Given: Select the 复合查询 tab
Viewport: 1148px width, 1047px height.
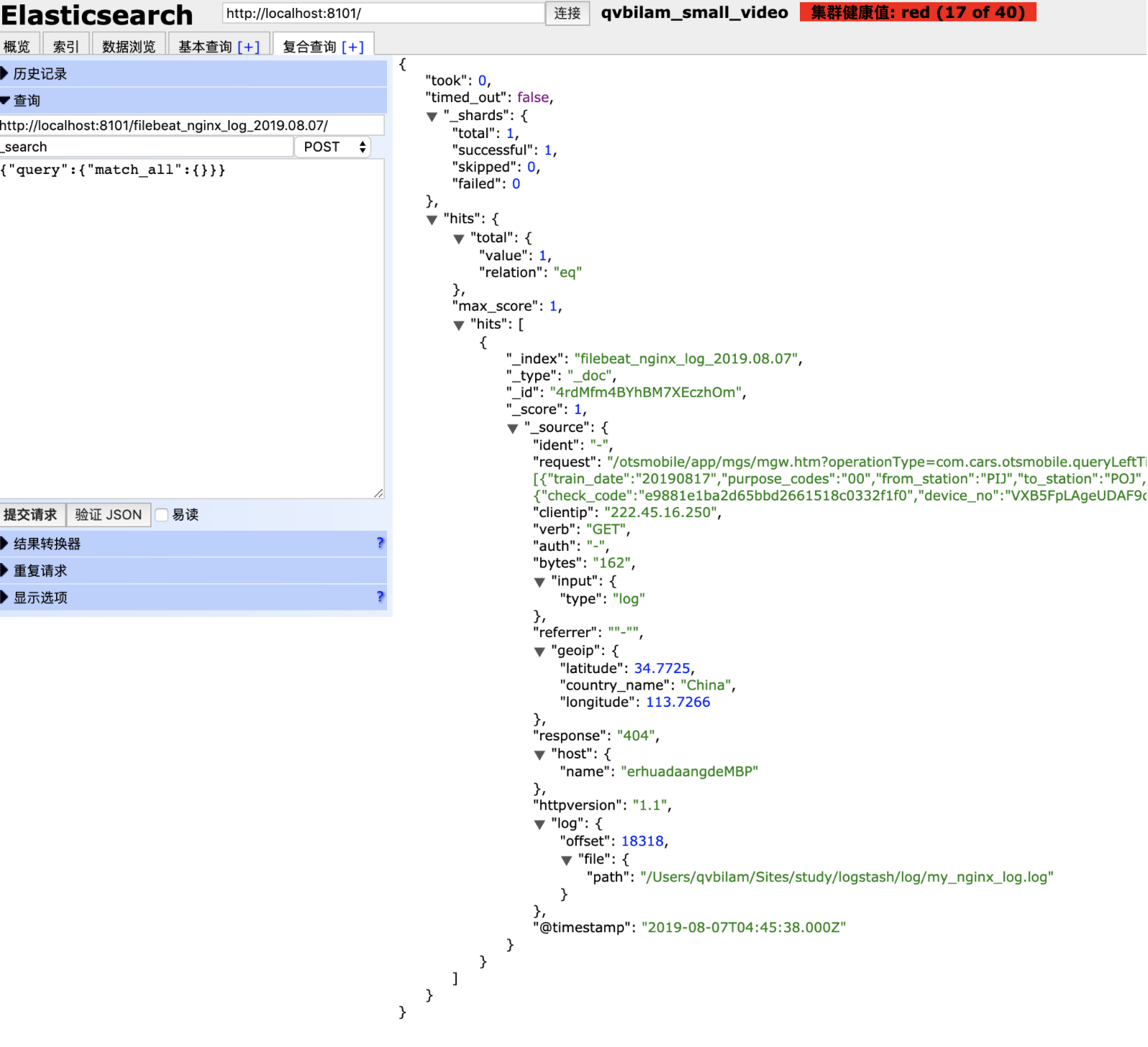Looking at the screenshot, I should click(310, 46).
